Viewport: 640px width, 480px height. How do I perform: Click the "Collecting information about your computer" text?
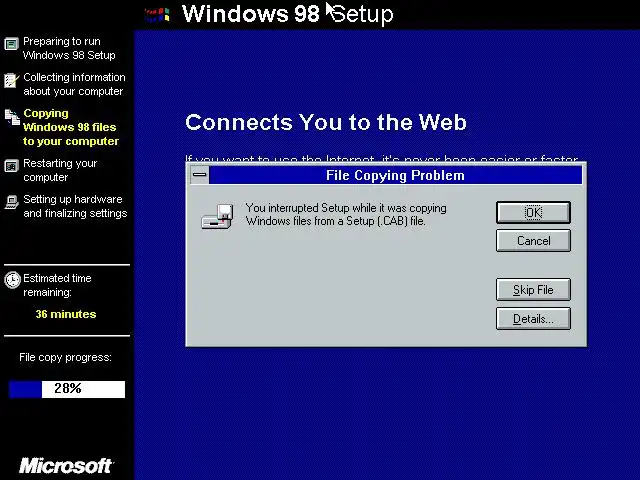click(74, 84)
